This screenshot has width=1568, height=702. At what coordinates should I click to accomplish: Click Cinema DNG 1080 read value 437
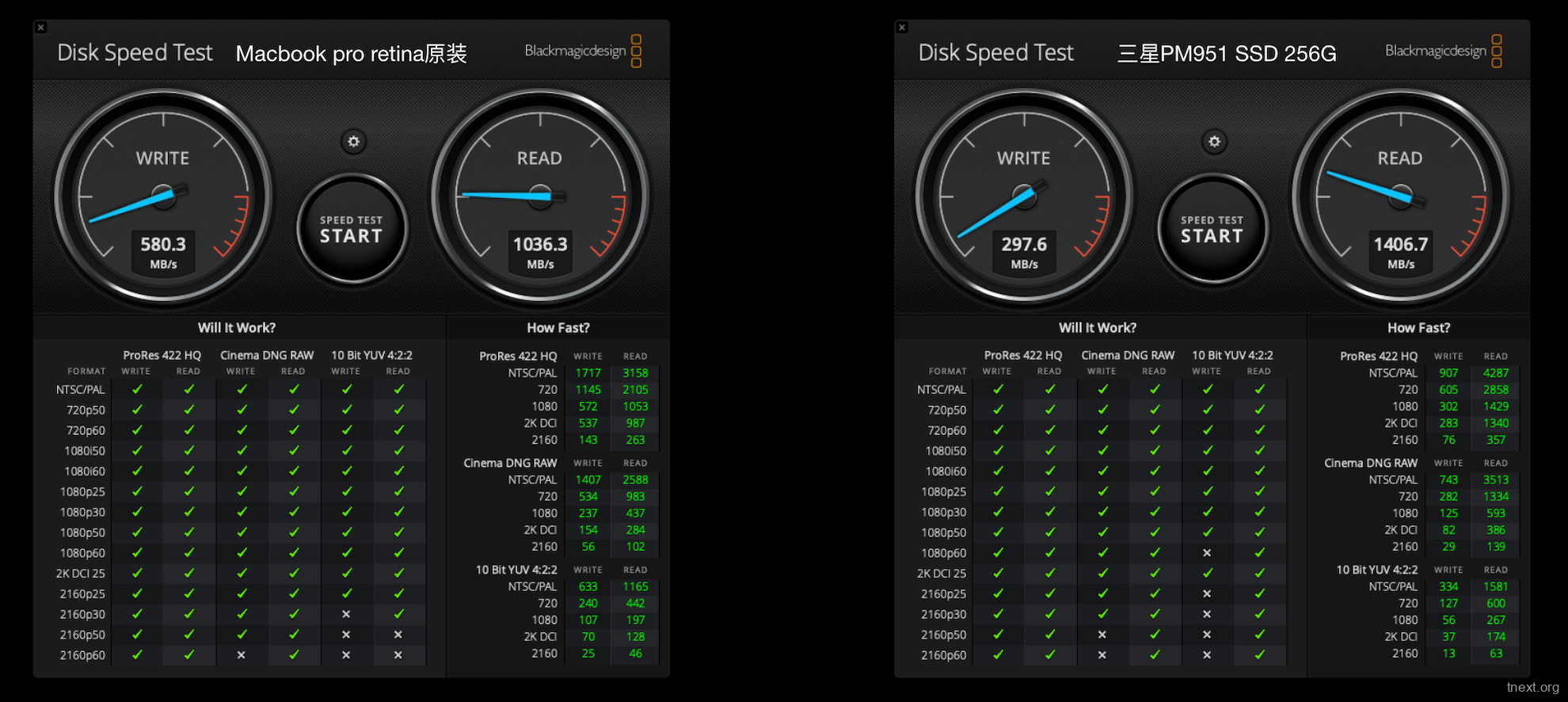pyautogui.click(x=635, y=513)
